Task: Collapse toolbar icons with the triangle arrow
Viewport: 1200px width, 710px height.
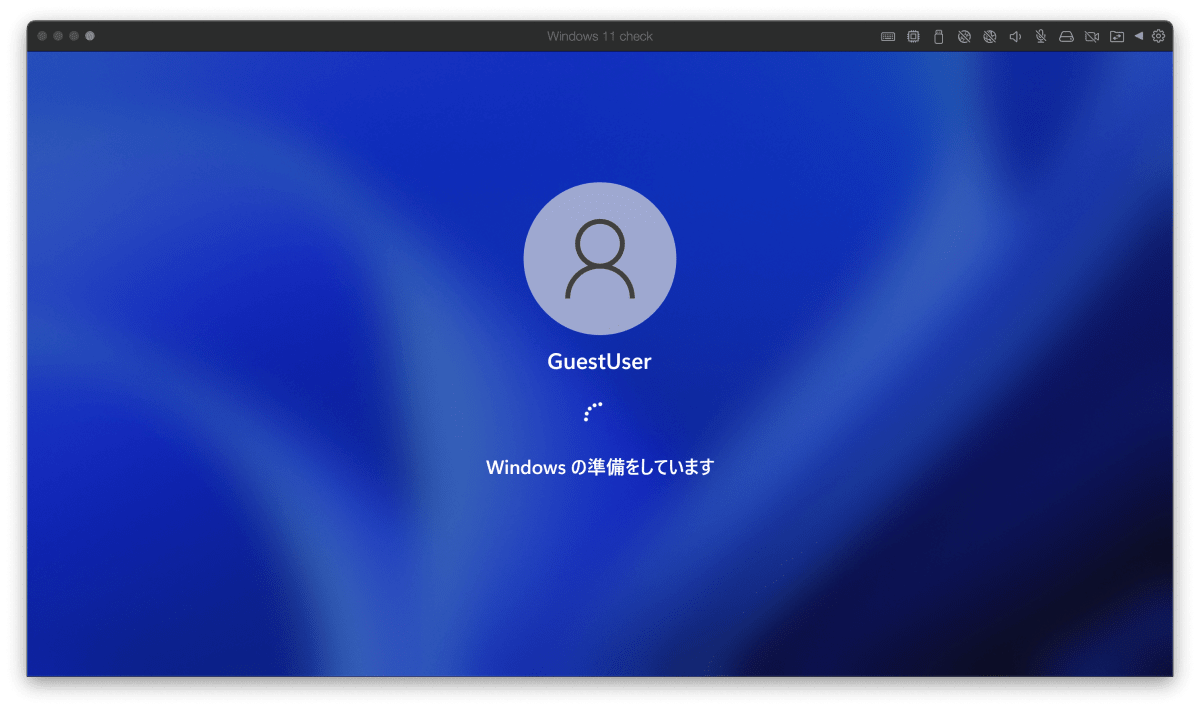Action: click(x=1139, y=36)
